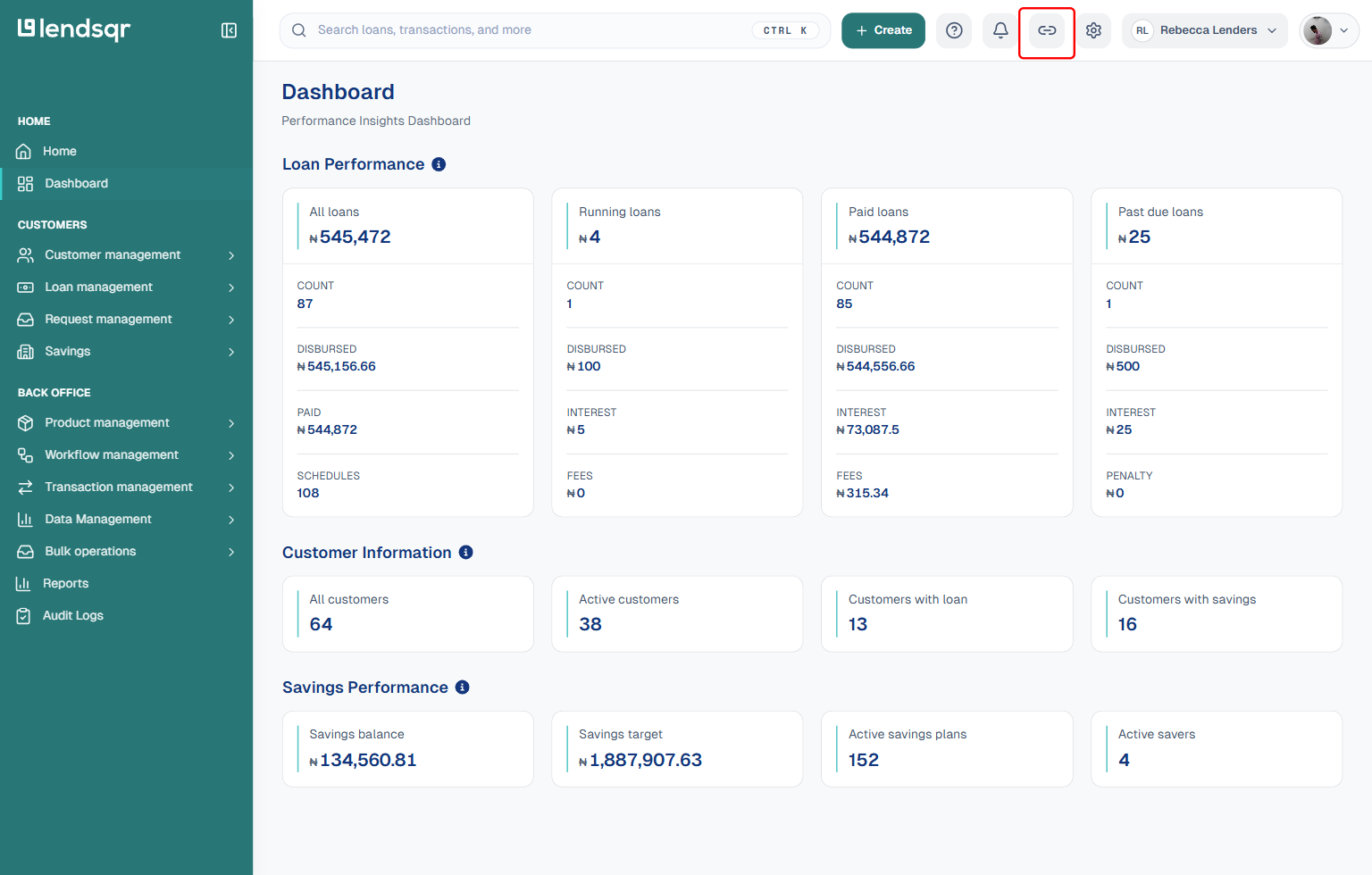Click the Create button
The width and height of the screenshot is (1372, 875).
(x=883, y=30)
